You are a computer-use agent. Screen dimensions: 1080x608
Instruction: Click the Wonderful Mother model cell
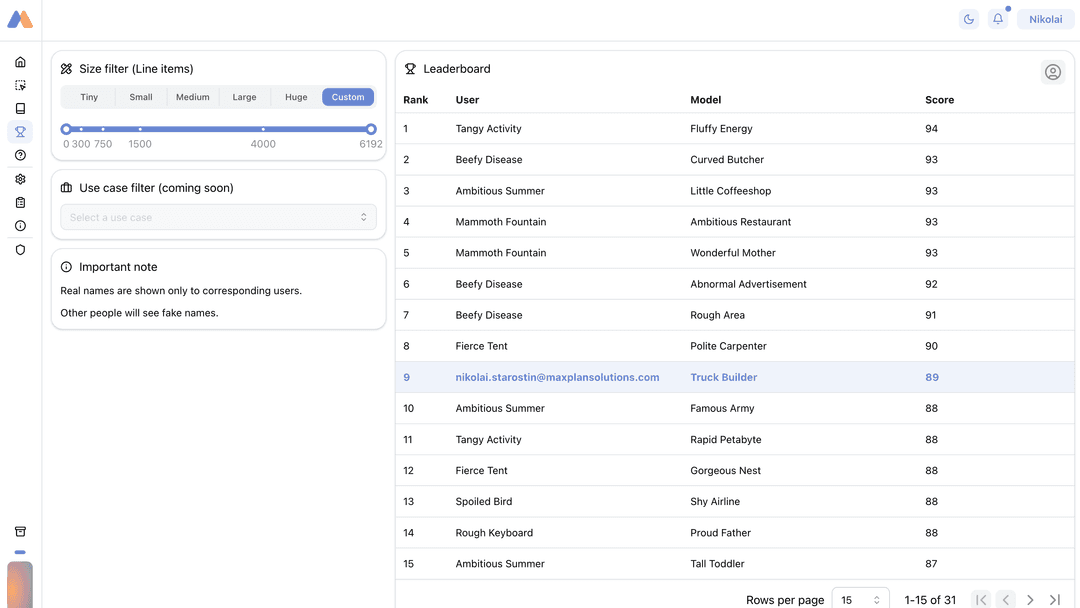point(733,253)
